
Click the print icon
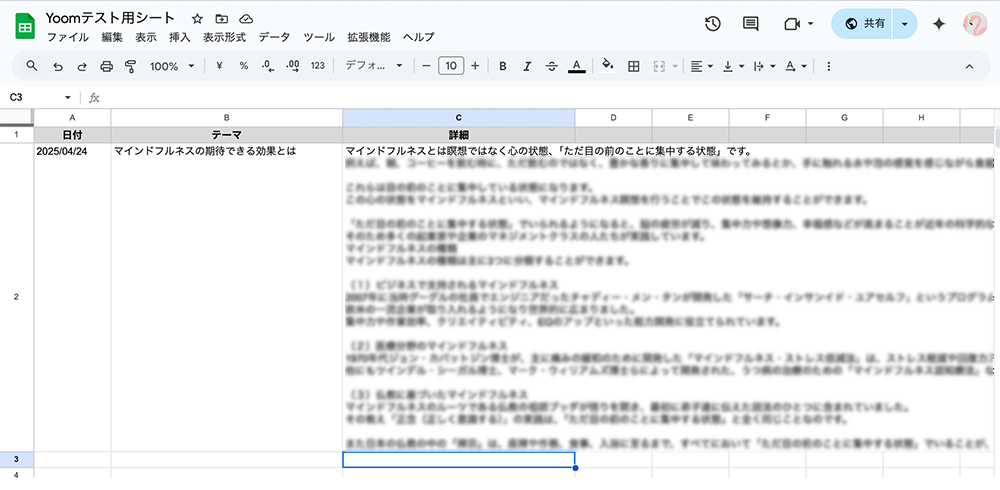tap(106, 66)
